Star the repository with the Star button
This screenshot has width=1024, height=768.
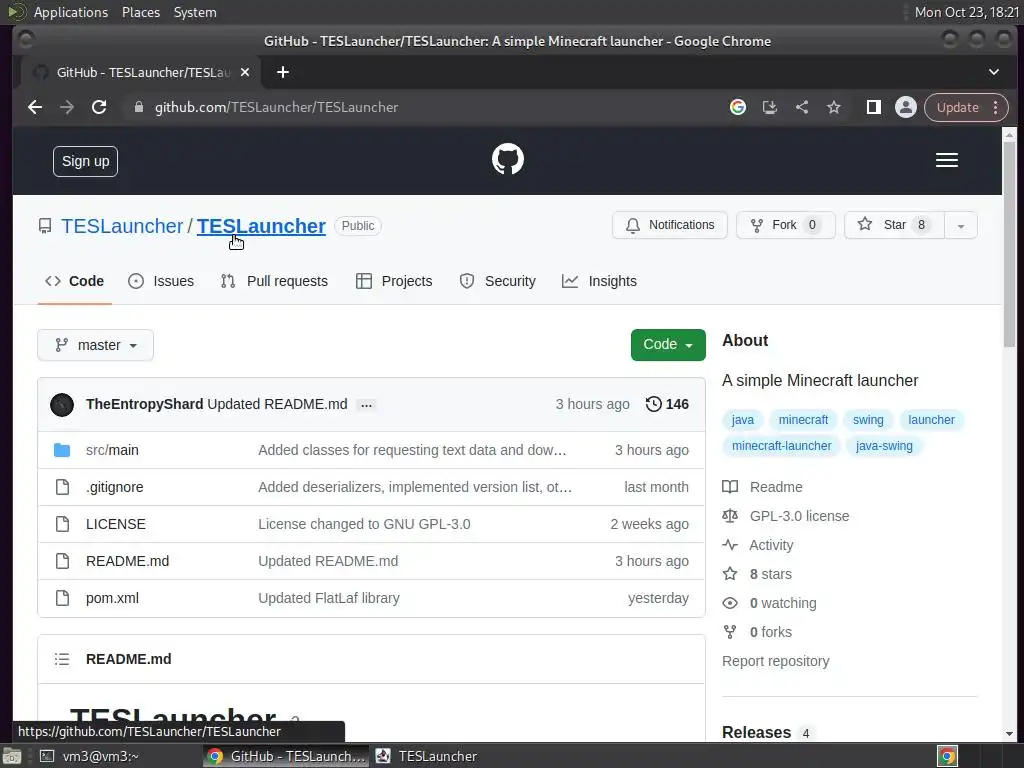[x=893, y=225]
